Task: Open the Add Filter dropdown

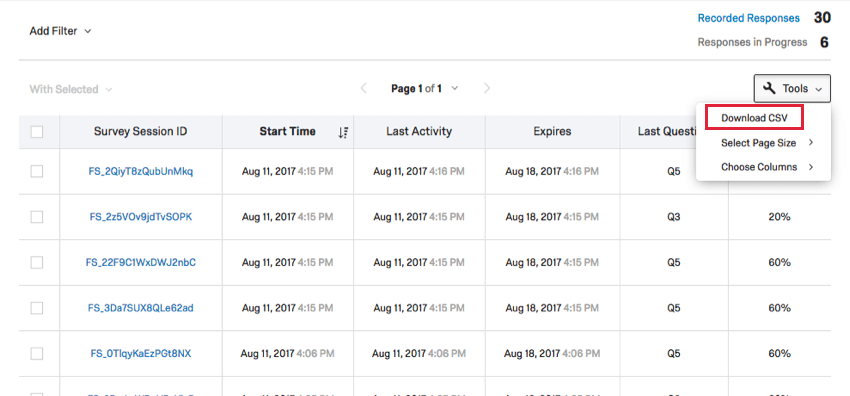Action: (60, 31)
